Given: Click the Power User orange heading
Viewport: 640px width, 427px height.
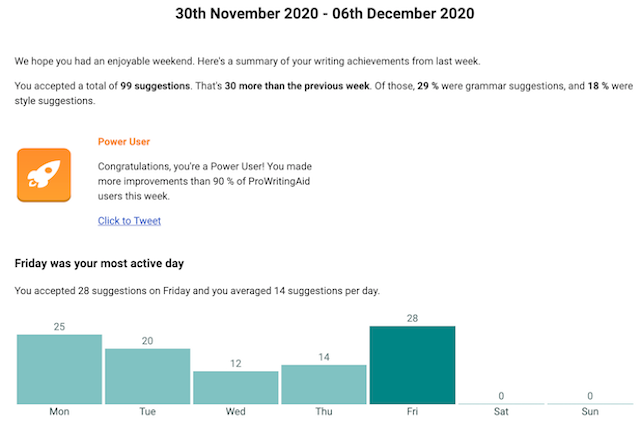Looking at the screenshot, I should click(x=124, y=142).
